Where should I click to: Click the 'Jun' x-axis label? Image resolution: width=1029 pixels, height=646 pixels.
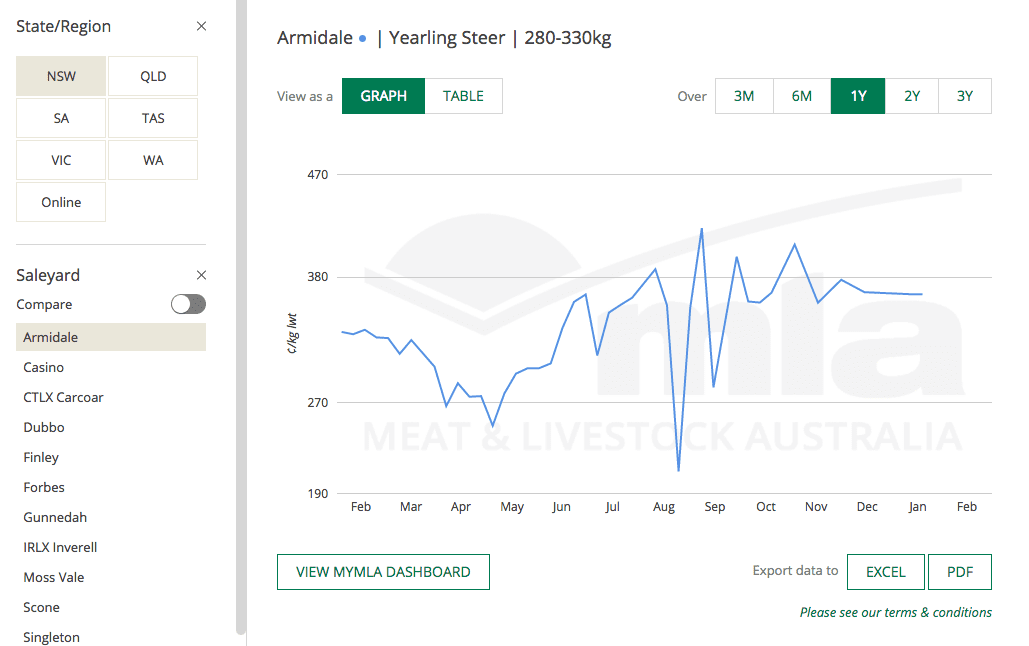pyautogui.click(x=561, y=507)
